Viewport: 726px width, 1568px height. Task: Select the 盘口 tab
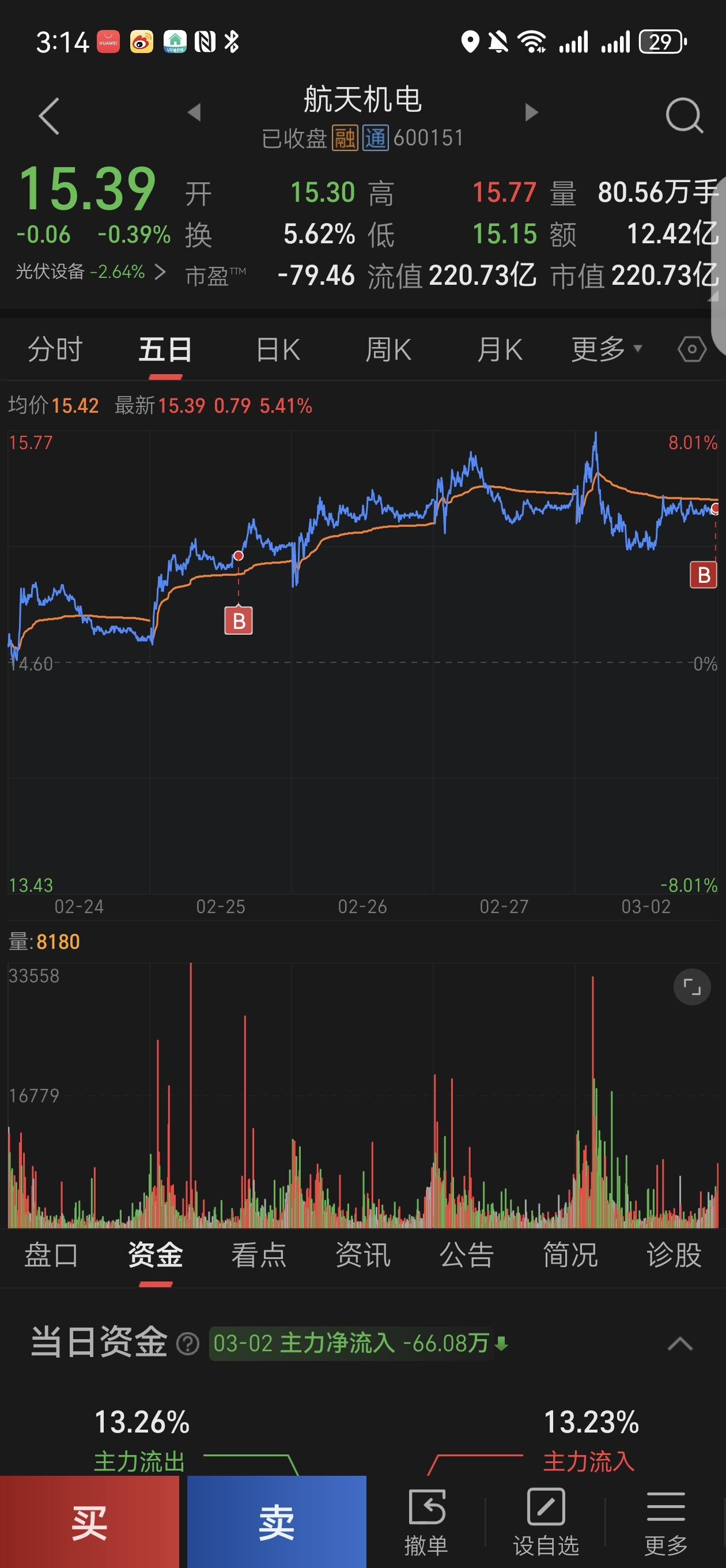(51, 1255)
